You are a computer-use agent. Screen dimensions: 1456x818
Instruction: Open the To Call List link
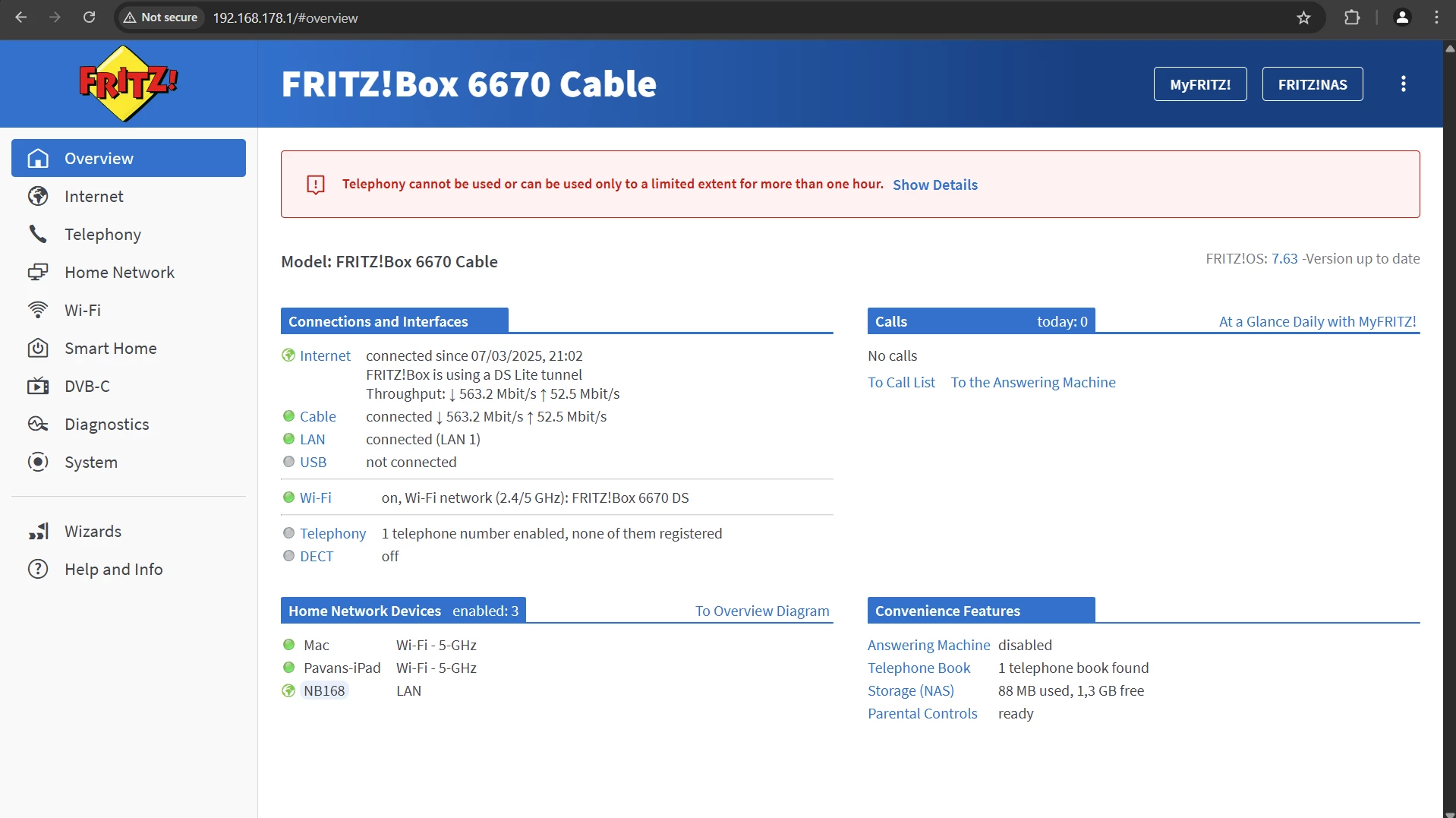(x=901, y=382)
